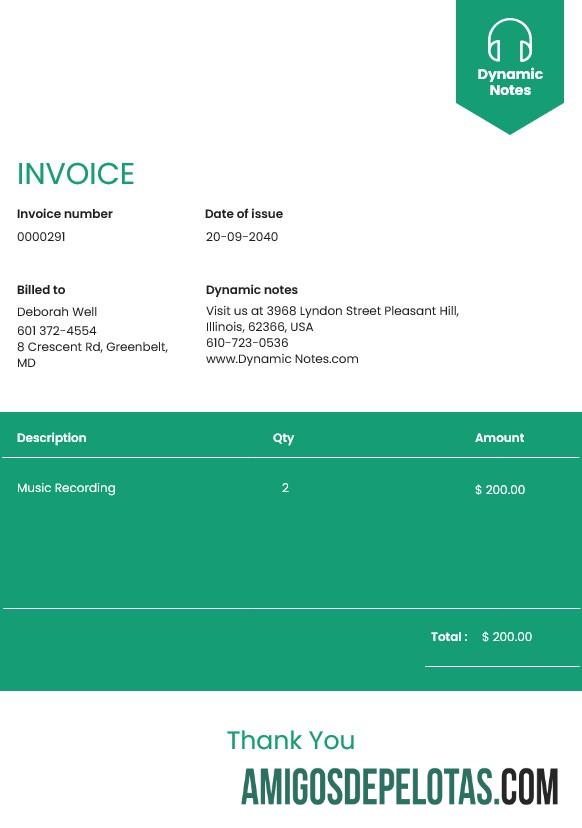Select the INVOICE heading
The width and height of the screenshot is (582, 828).
[76, 174]
